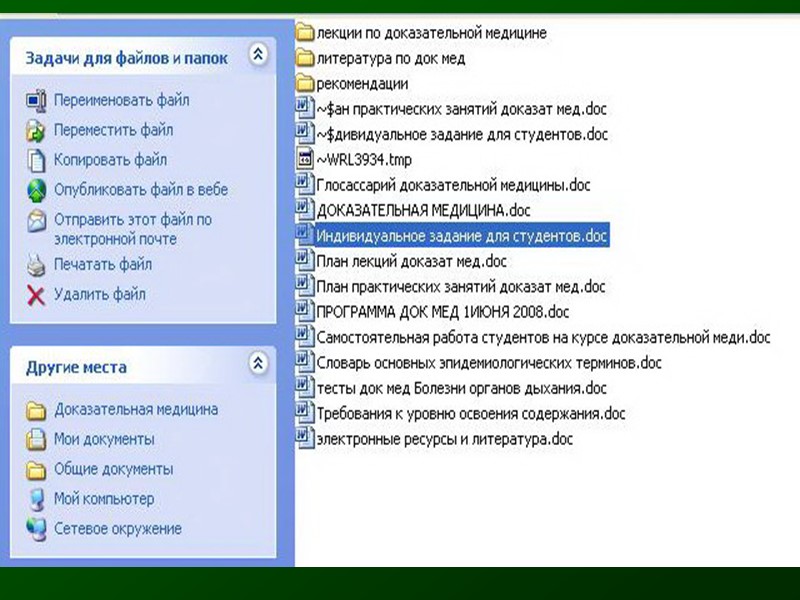Click the Word icon of тесты док мед Болезни органов дыхания.doc
Viewport: 800px width, 600px height.
pyautogui.click(x=305, y=387)
